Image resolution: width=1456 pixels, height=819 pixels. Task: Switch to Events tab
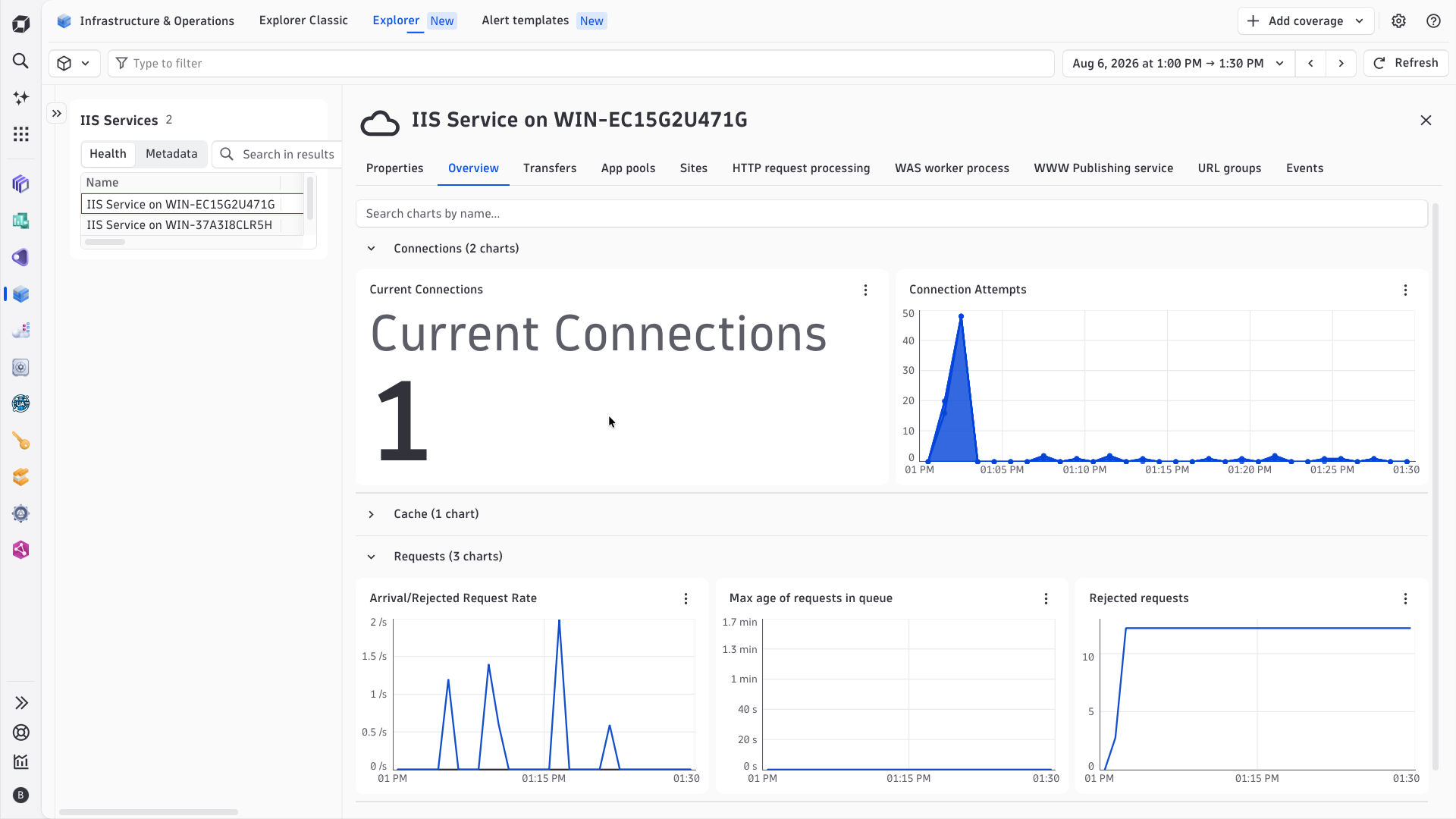tap(1304, 168)
